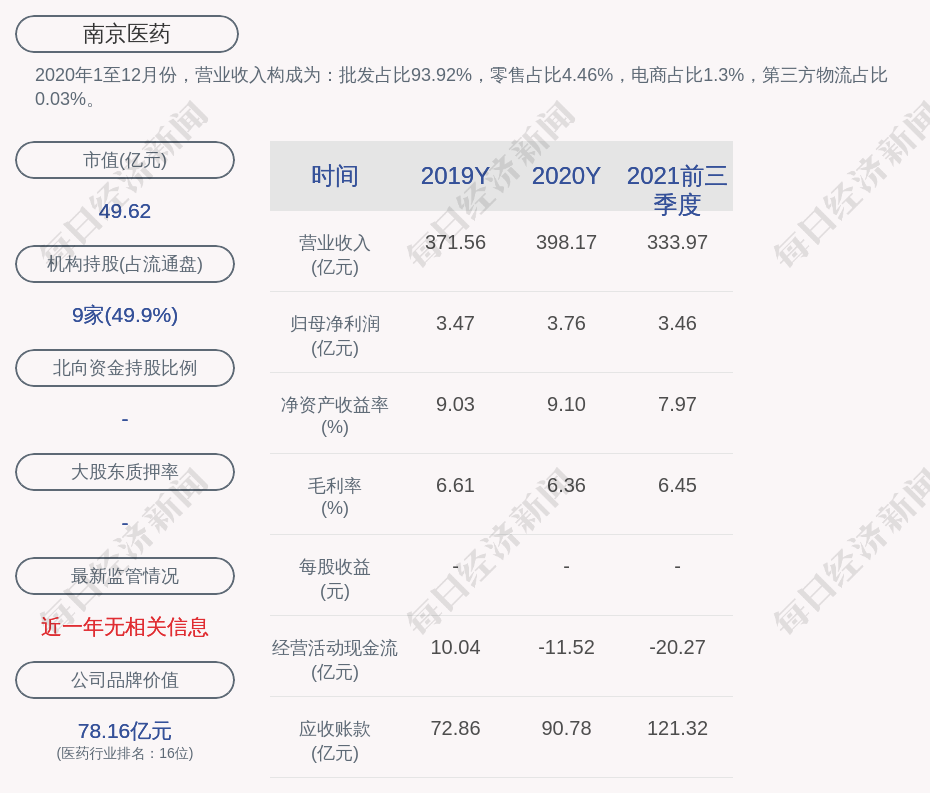Select the 市值(亿元) label pill
930x793 pixels.
click(125, 160)
